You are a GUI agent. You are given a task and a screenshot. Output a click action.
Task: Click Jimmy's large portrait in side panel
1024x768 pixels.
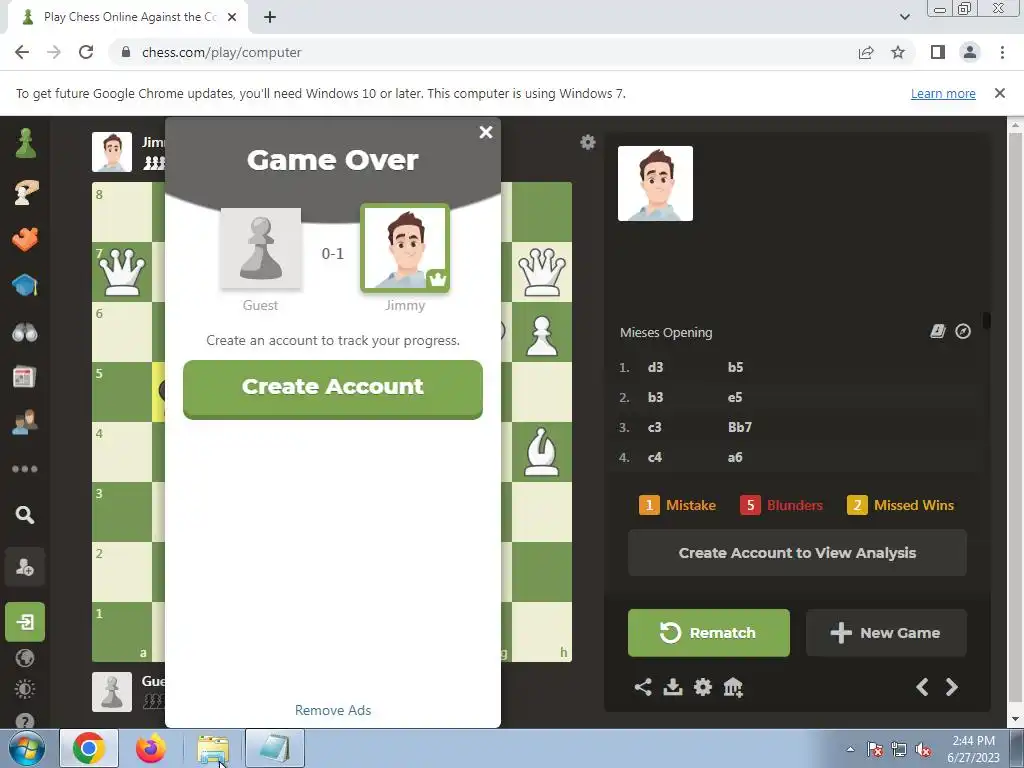pos(655,184)
